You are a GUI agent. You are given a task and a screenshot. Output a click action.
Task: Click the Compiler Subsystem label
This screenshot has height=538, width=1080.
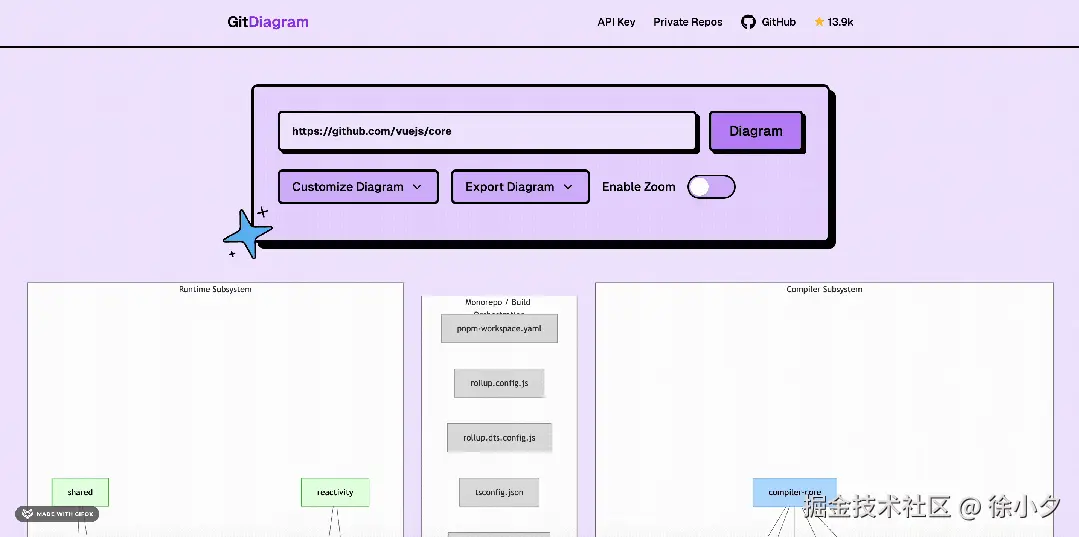pos(824,289)
